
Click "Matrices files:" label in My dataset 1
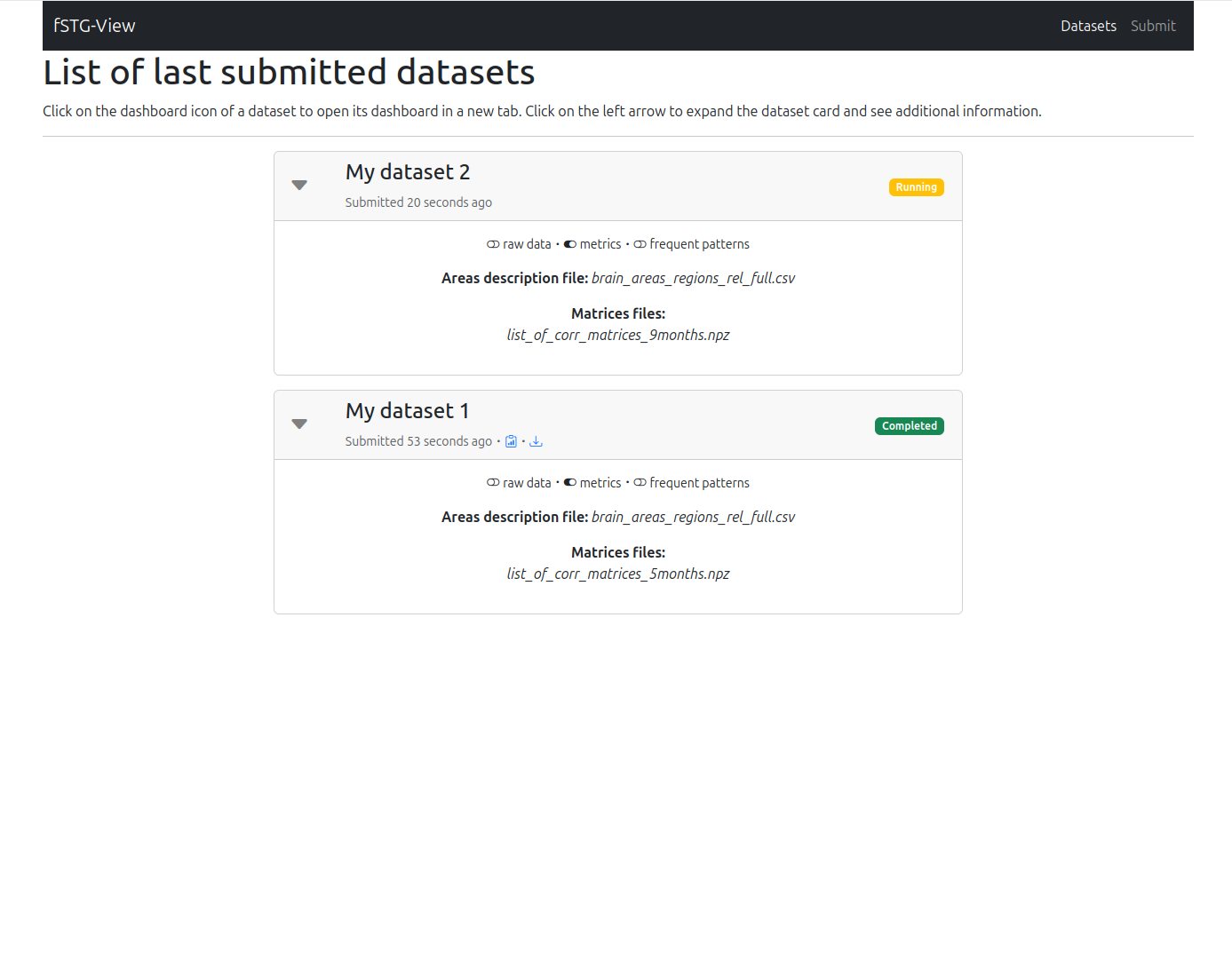click(618, 552)
